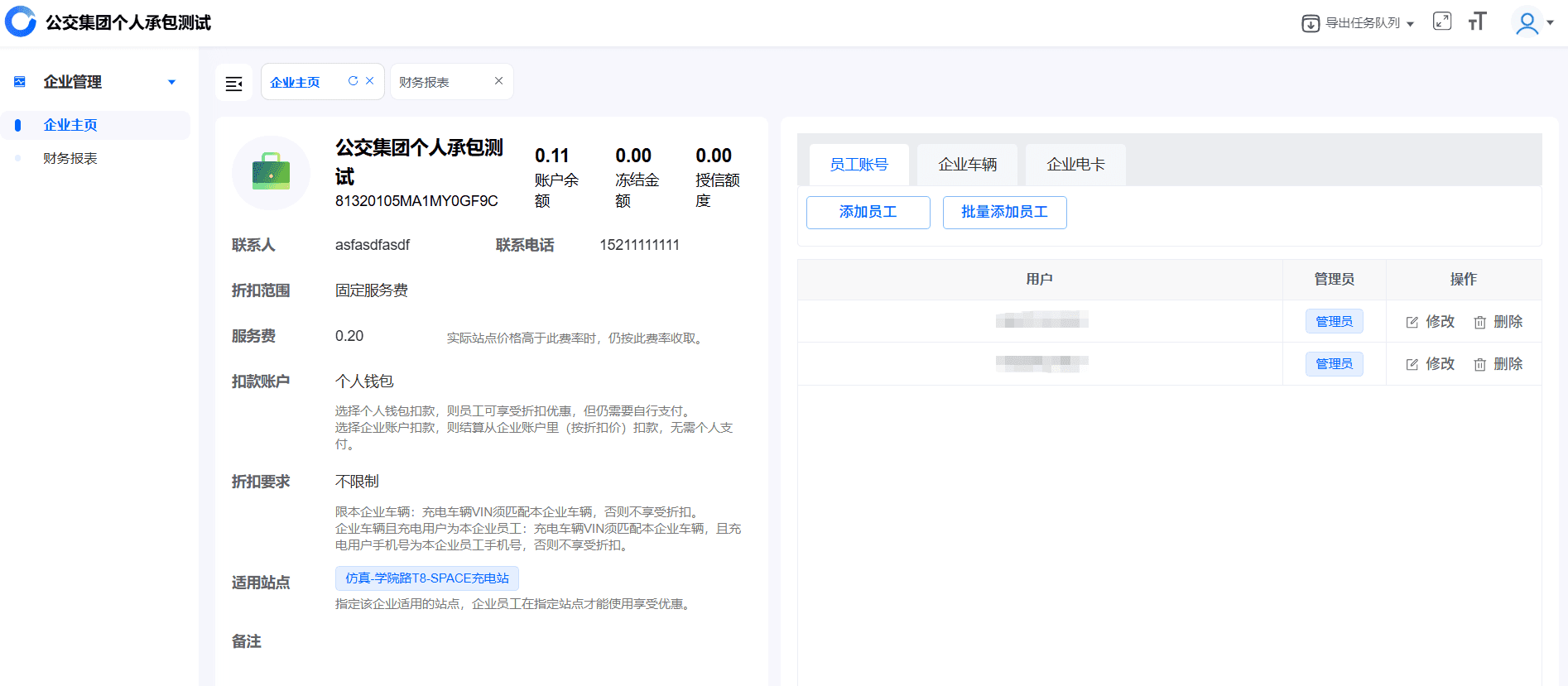Click the 添加员工 button
Viewport: 1568px width, 686px height.
coord(868,213)
